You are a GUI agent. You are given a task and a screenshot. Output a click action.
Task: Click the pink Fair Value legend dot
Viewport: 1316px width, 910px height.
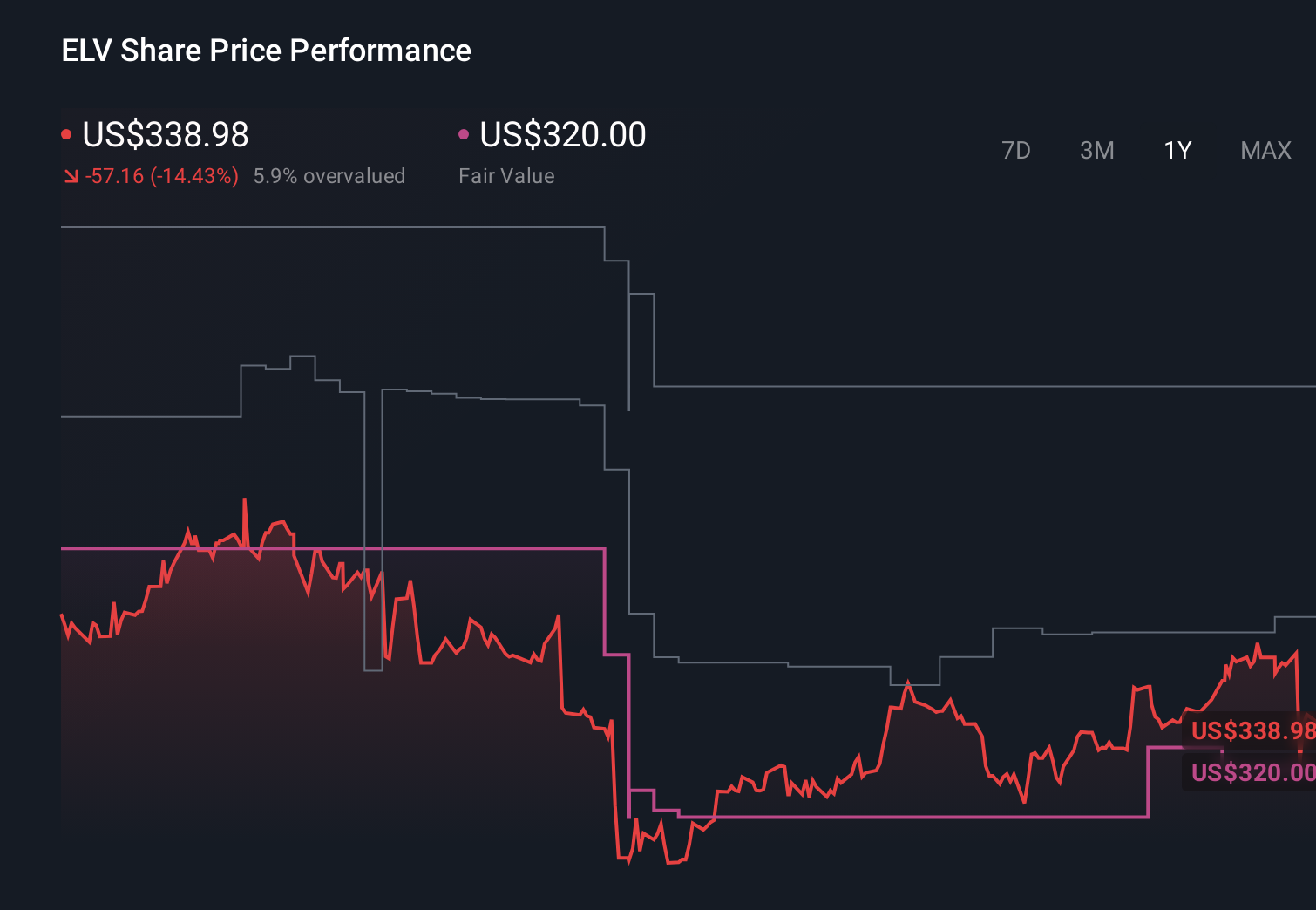click(465, 133)
